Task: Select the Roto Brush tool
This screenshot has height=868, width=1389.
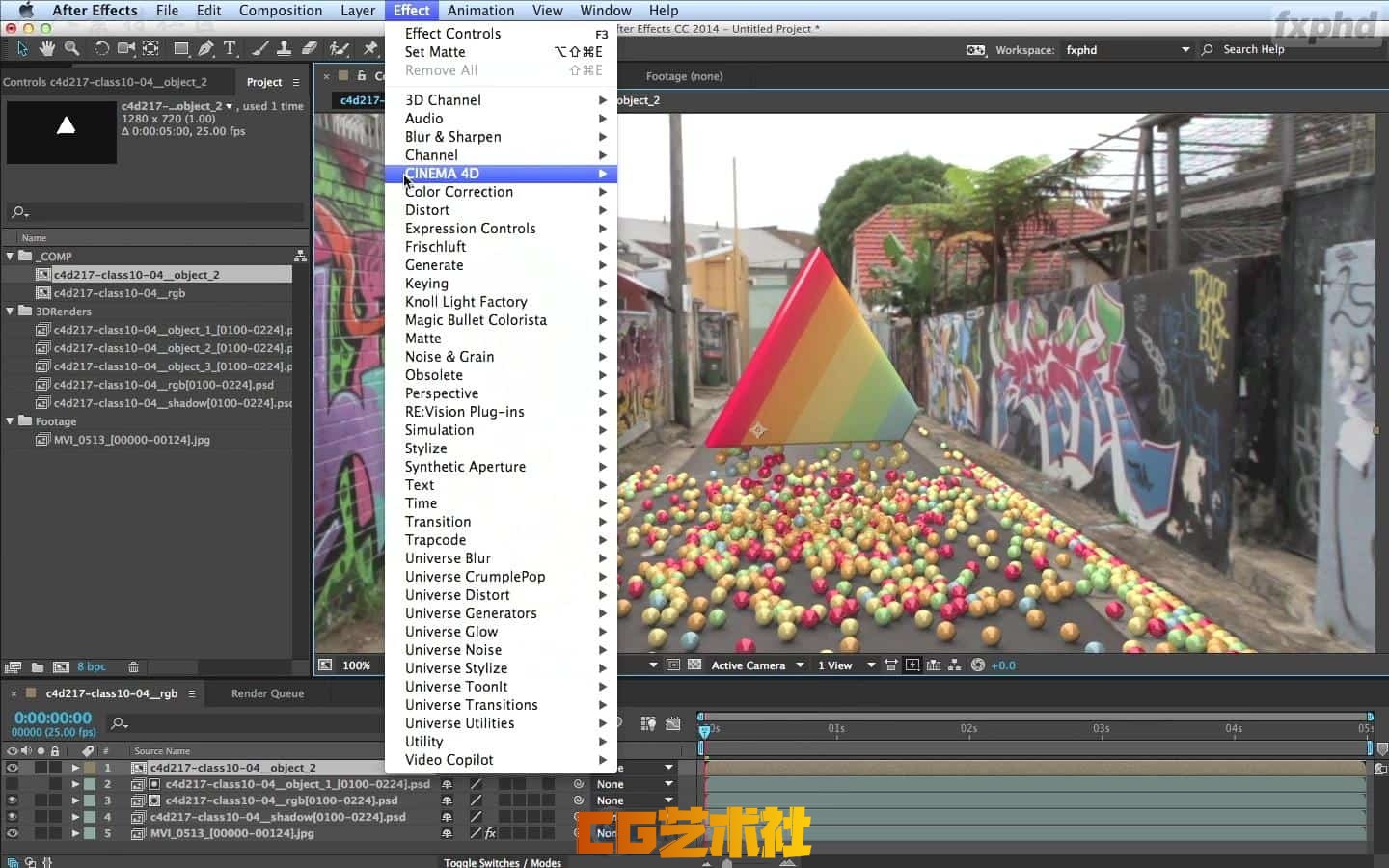Action: pos(339,48)
